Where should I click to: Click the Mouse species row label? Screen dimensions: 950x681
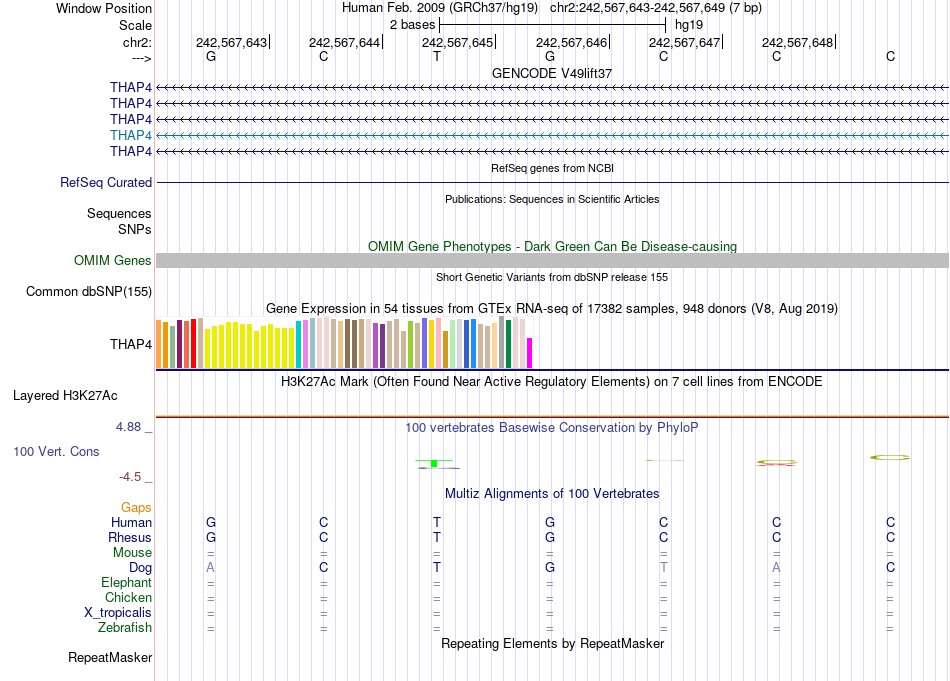pyautogui.click(x=132, y=553)
